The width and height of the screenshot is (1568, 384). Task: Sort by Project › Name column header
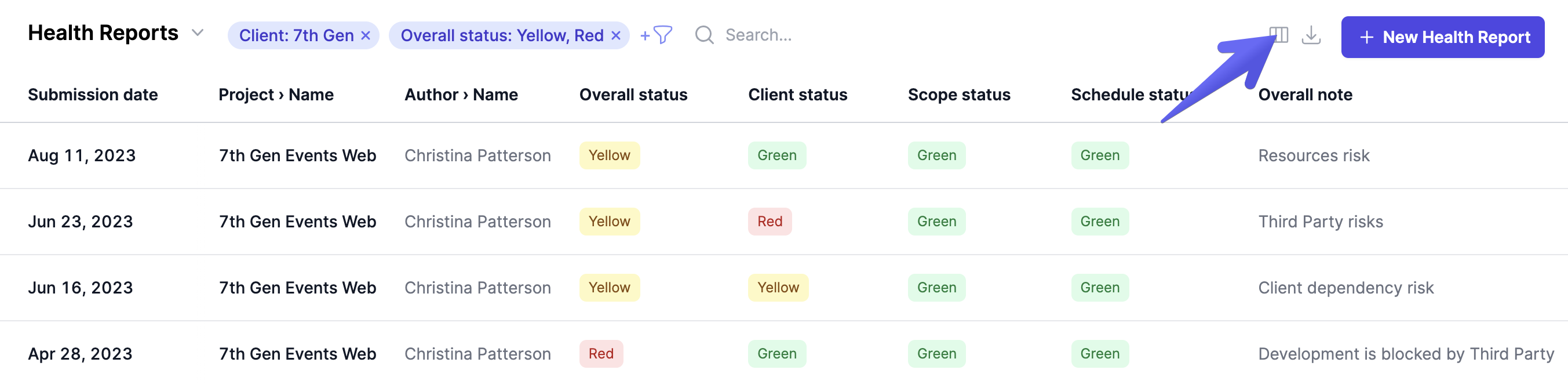click(x=276, y=95)
